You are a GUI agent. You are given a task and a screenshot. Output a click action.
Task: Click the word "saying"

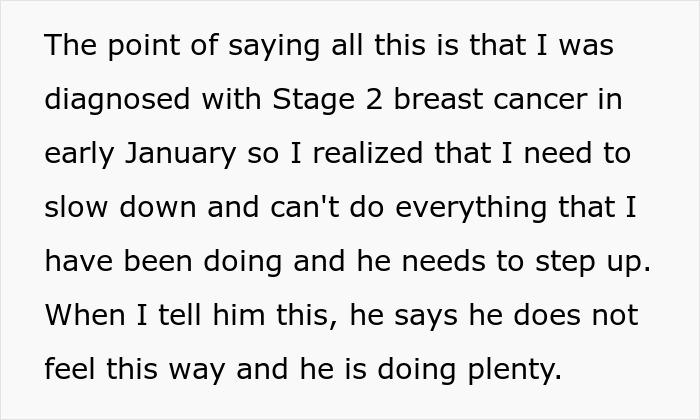[274, 47]
